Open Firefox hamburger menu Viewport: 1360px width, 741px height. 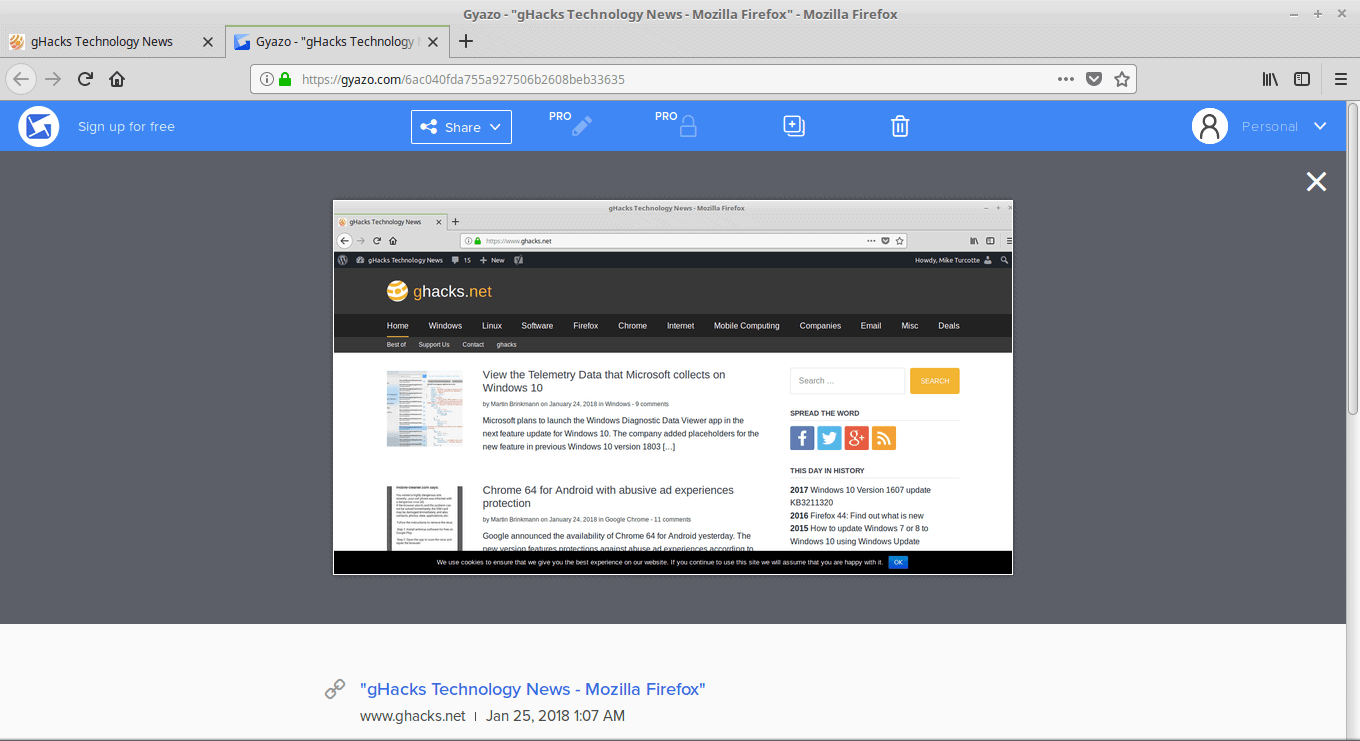pos(1341,79)
